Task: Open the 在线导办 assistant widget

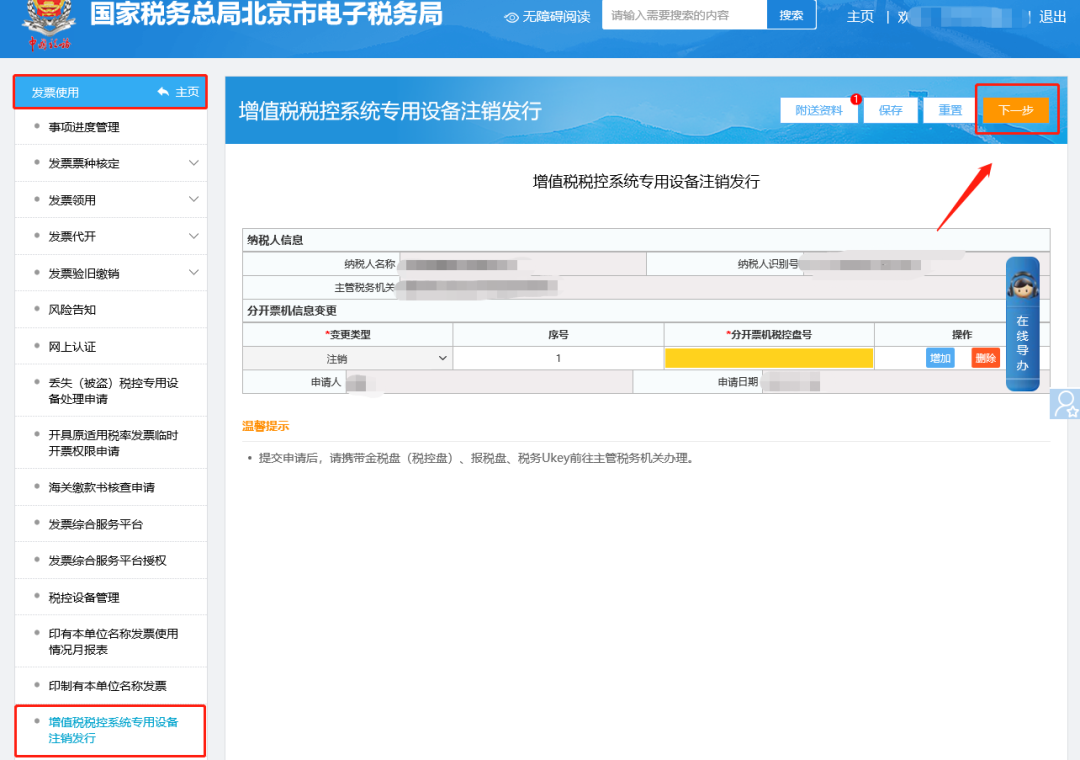Action: coord(1022,324)
